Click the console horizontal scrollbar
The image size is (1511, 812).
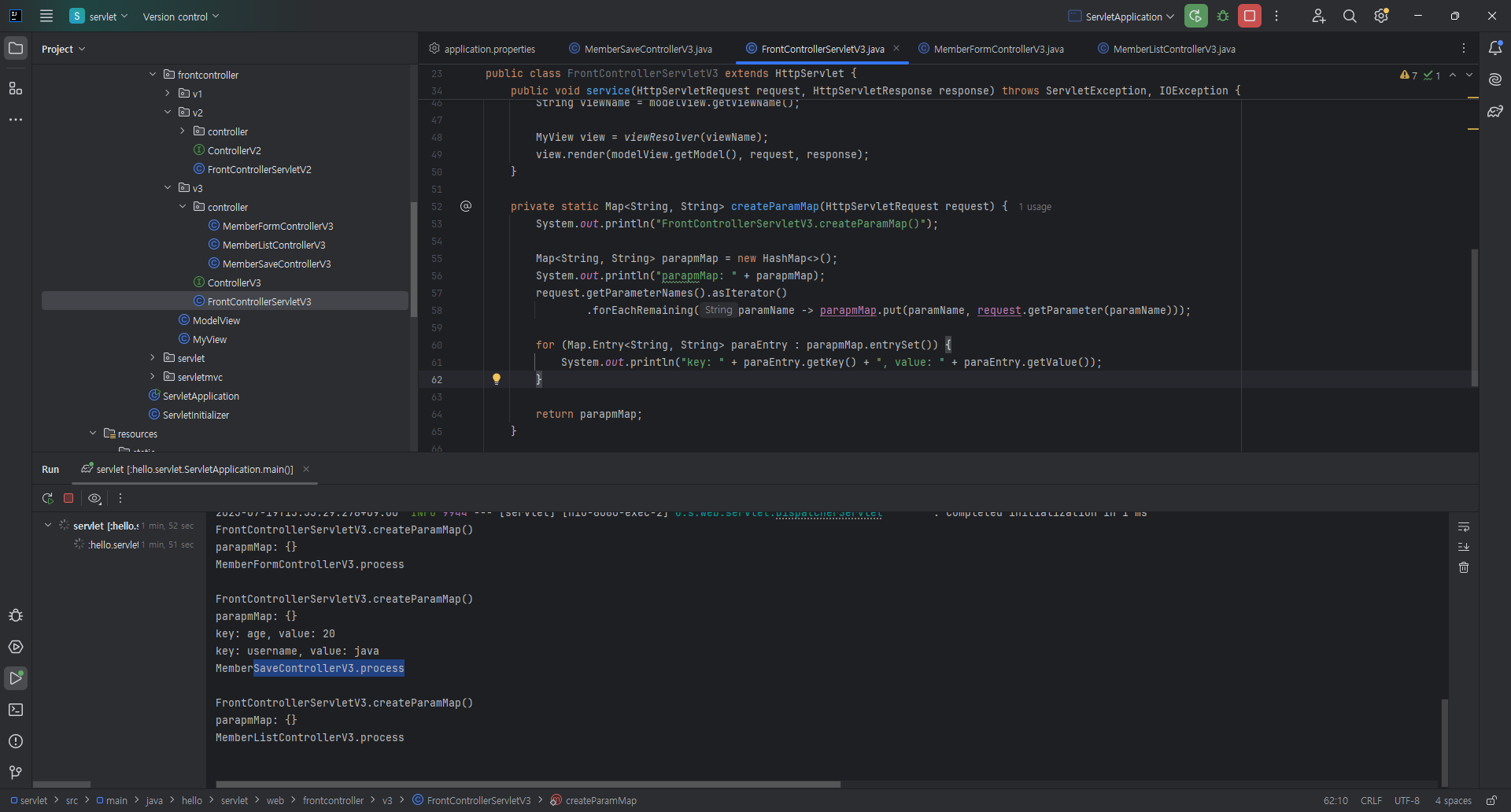pyautogui.click(x=528, y=784)
